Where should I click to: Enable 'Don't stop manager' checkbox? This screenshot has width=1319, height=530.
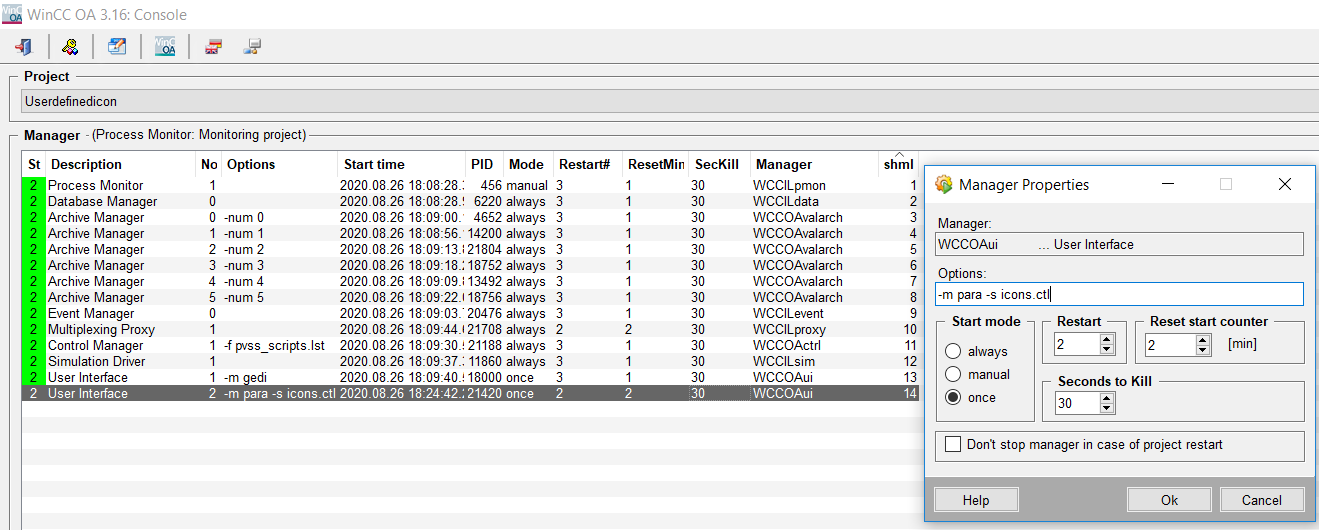(953, 445)
